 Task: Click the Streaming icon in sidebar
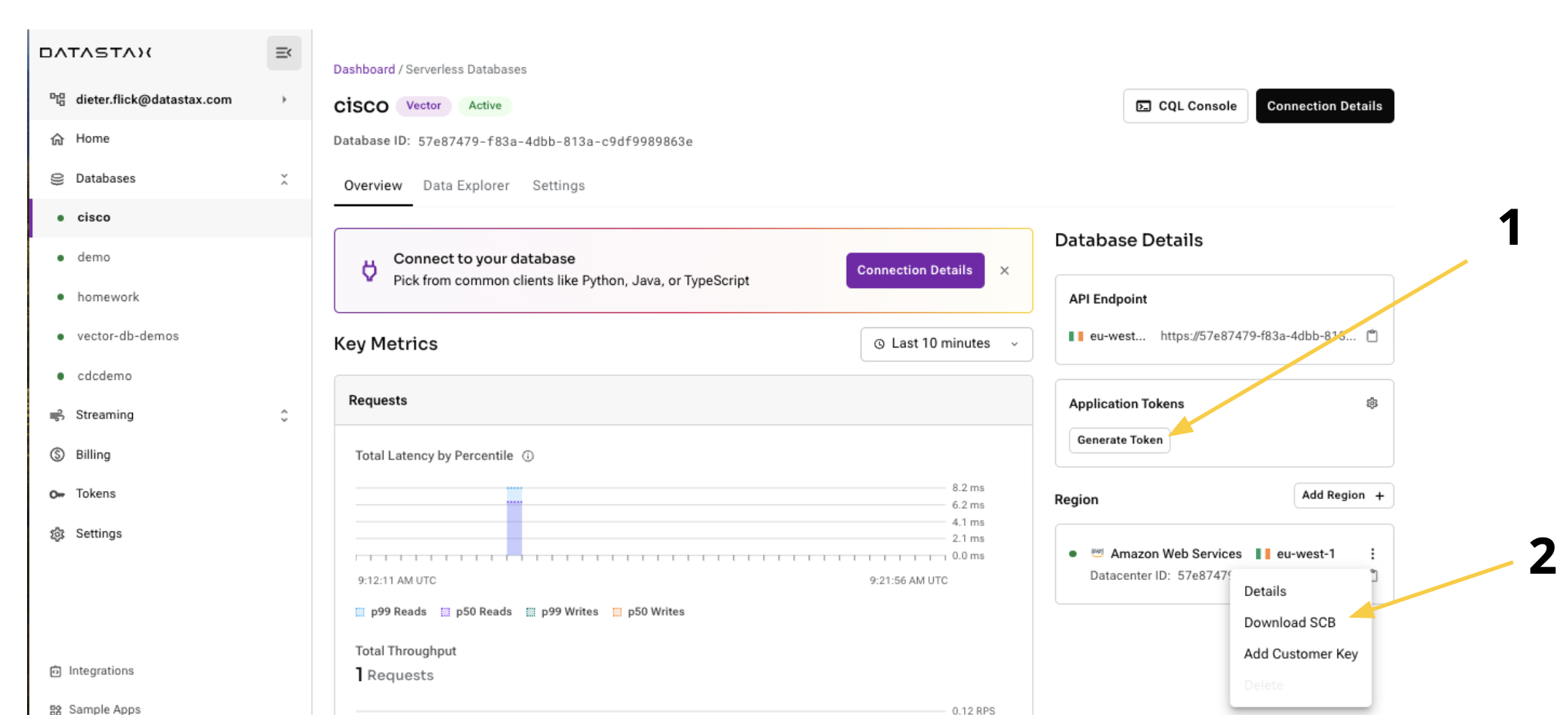click(57, 415)
